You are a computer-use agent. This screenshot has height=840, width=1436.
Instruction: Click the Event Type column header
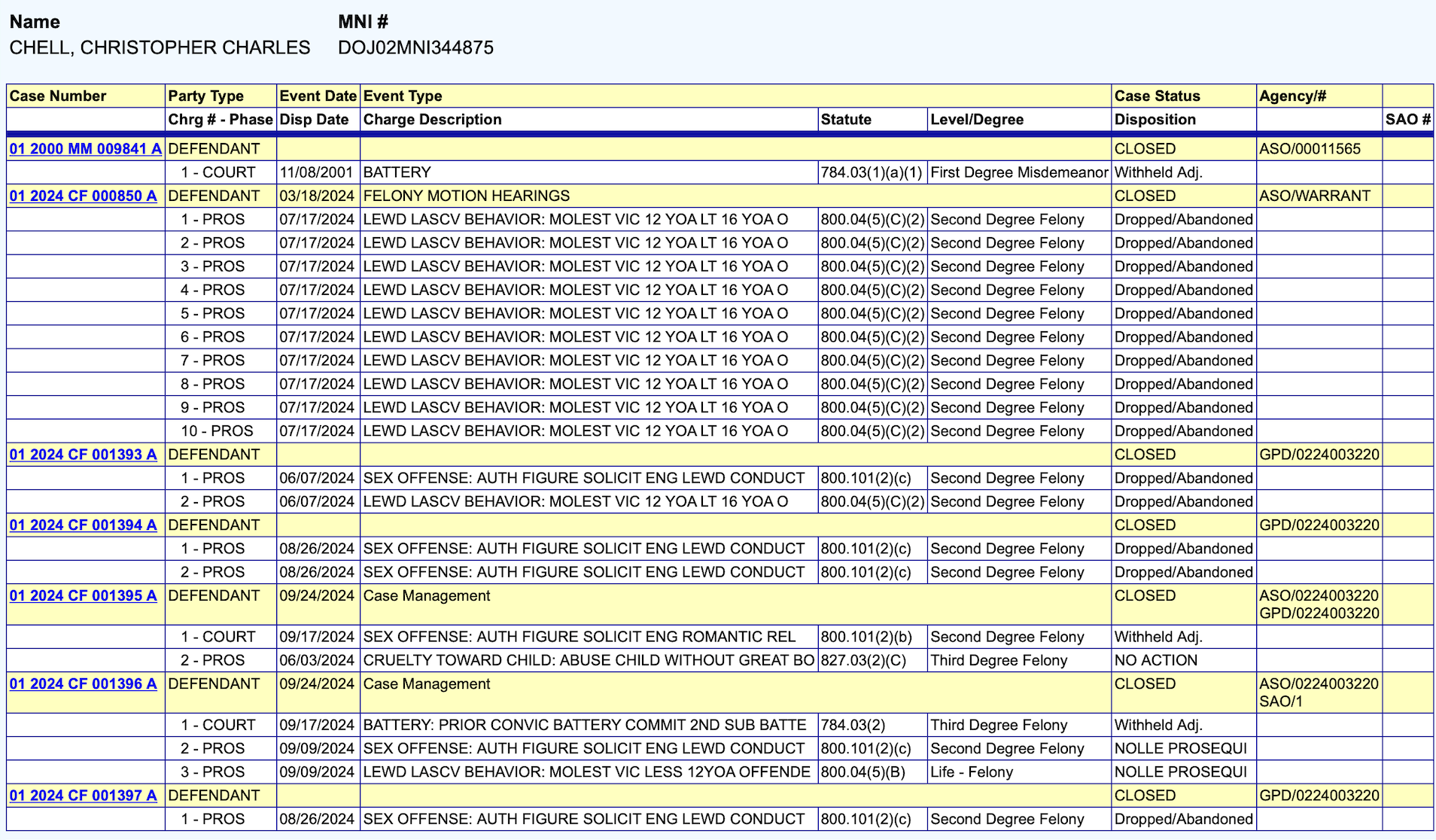pyautogui.click(x=403, y=96)
